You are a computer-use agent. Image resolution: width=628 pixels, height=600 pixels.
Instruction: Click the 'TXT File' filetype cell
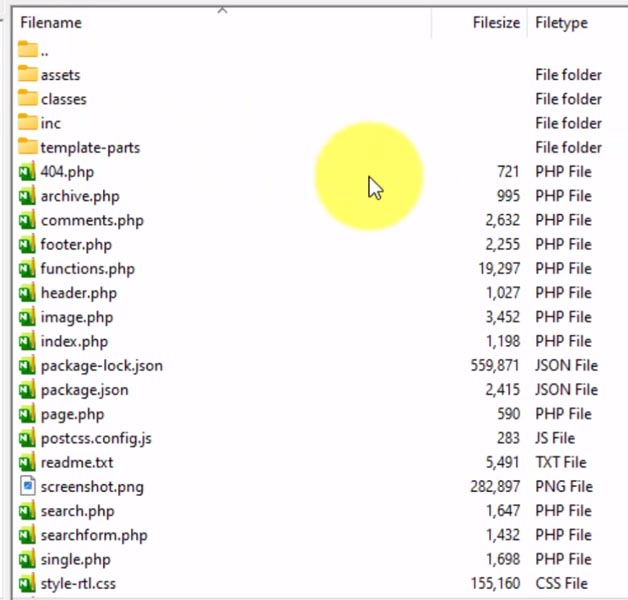click(561, 463)
